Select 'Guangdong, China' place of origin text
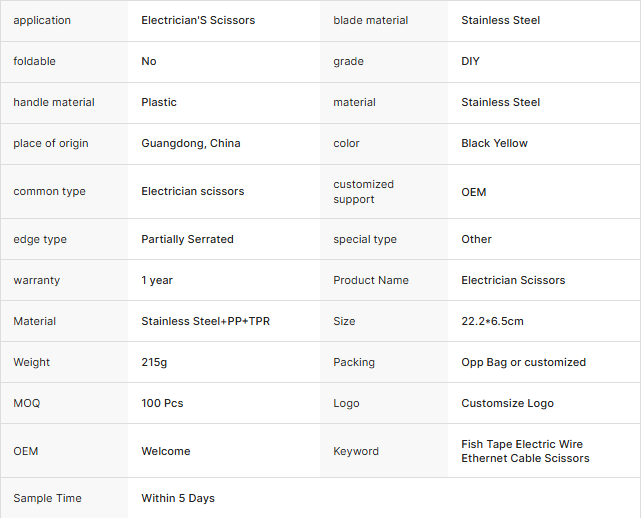This screenshot has width=641, height=518. click(191, 143)
